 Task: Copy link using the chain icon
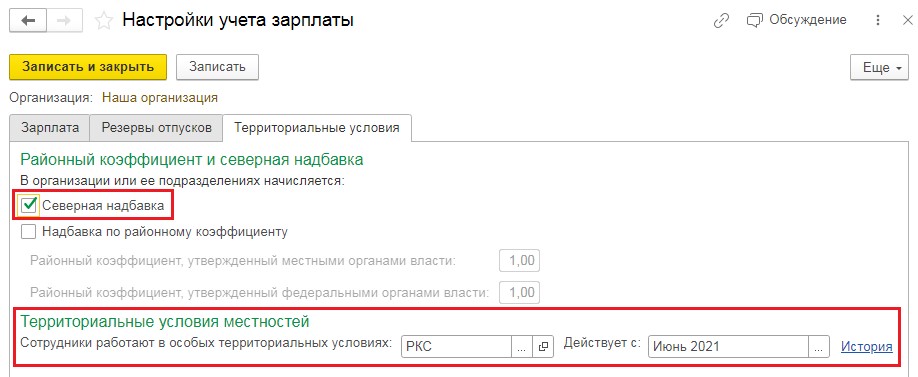pos(721,21)
